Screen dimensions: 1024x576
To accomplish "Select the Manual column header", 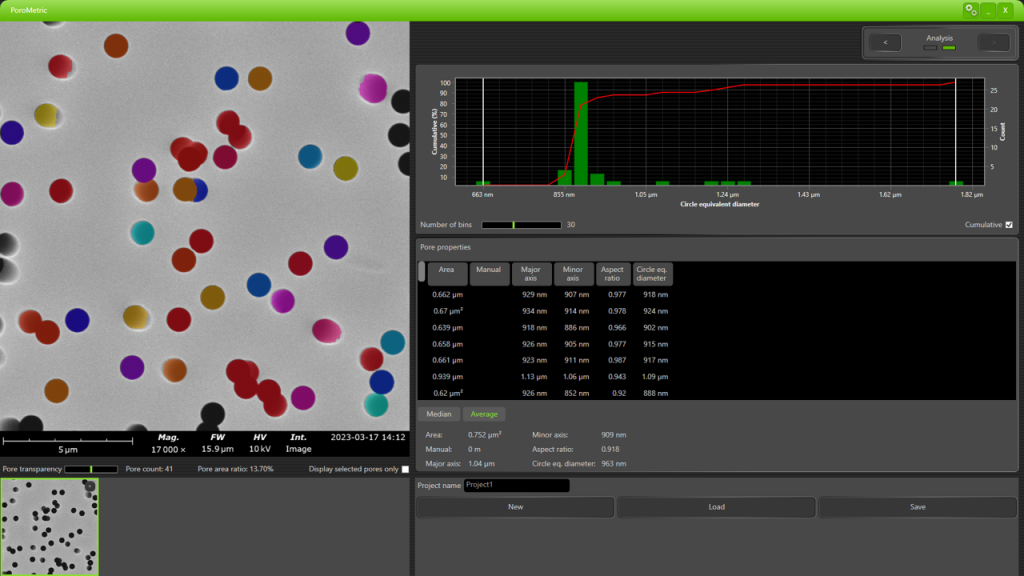I will (x=489, y=273).
